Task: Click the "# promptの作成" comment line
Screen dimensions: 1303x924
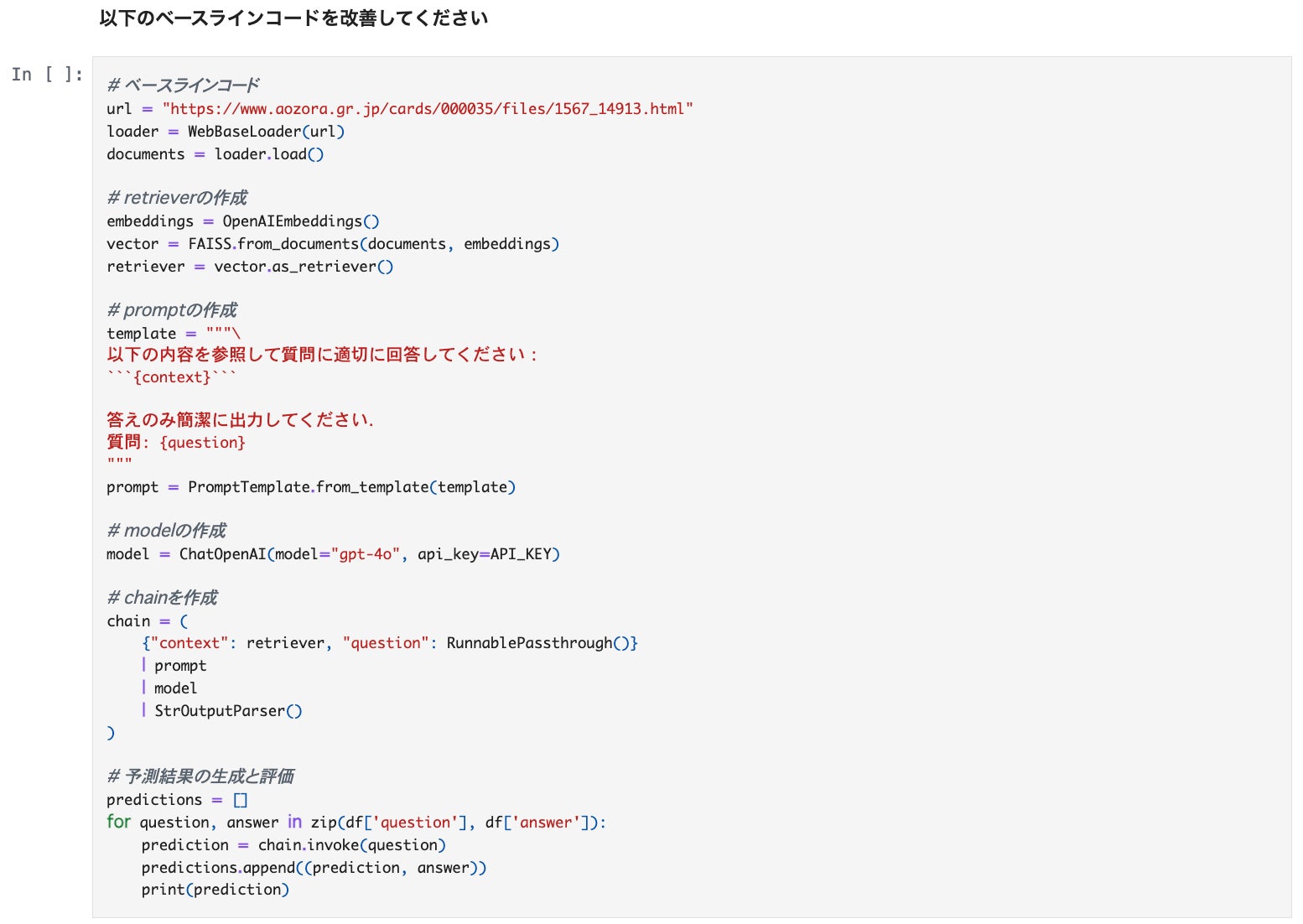Action: point(172,310)
